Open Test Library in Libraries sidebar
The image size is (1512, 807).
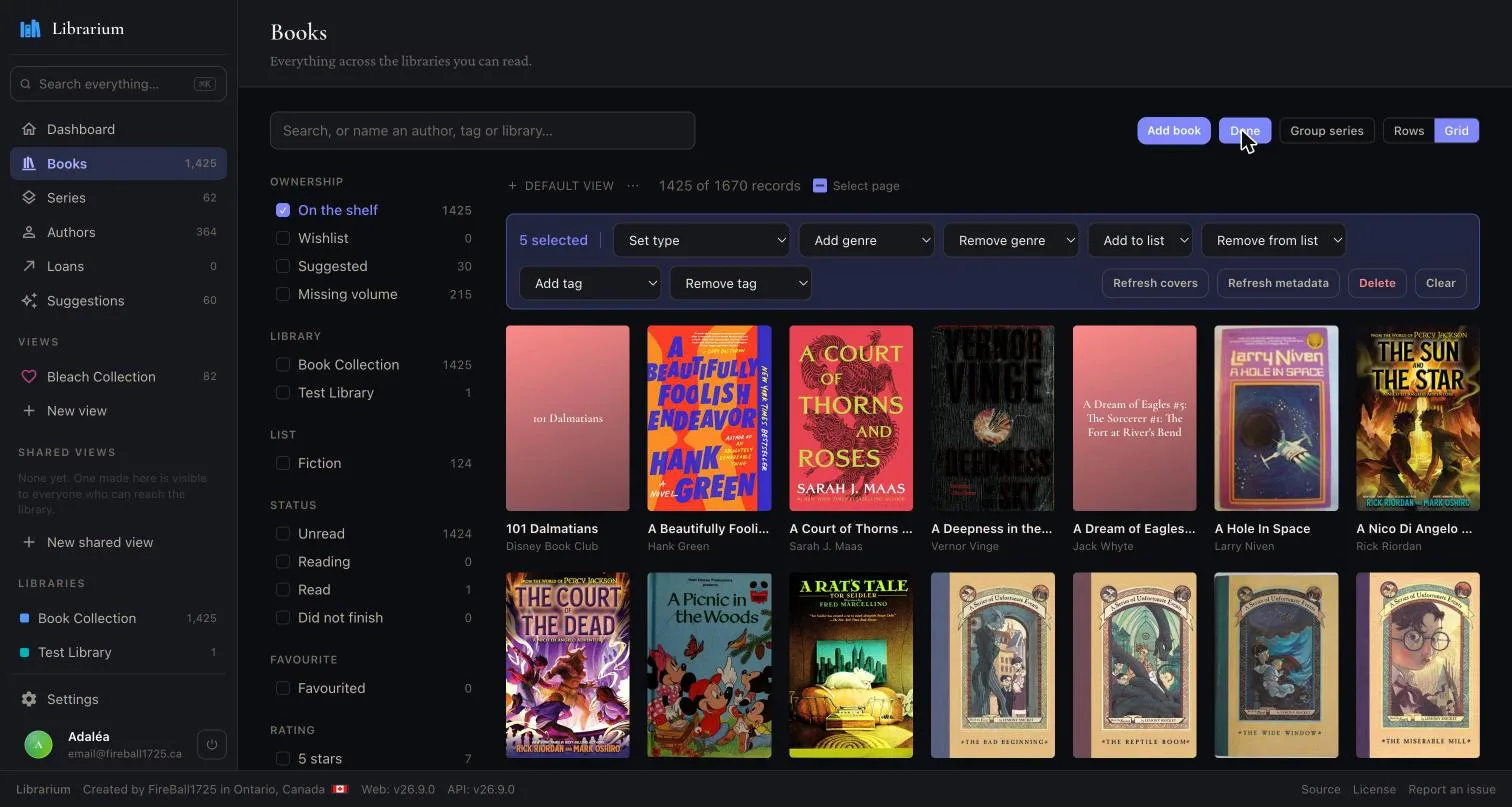(x=118, y=652)
